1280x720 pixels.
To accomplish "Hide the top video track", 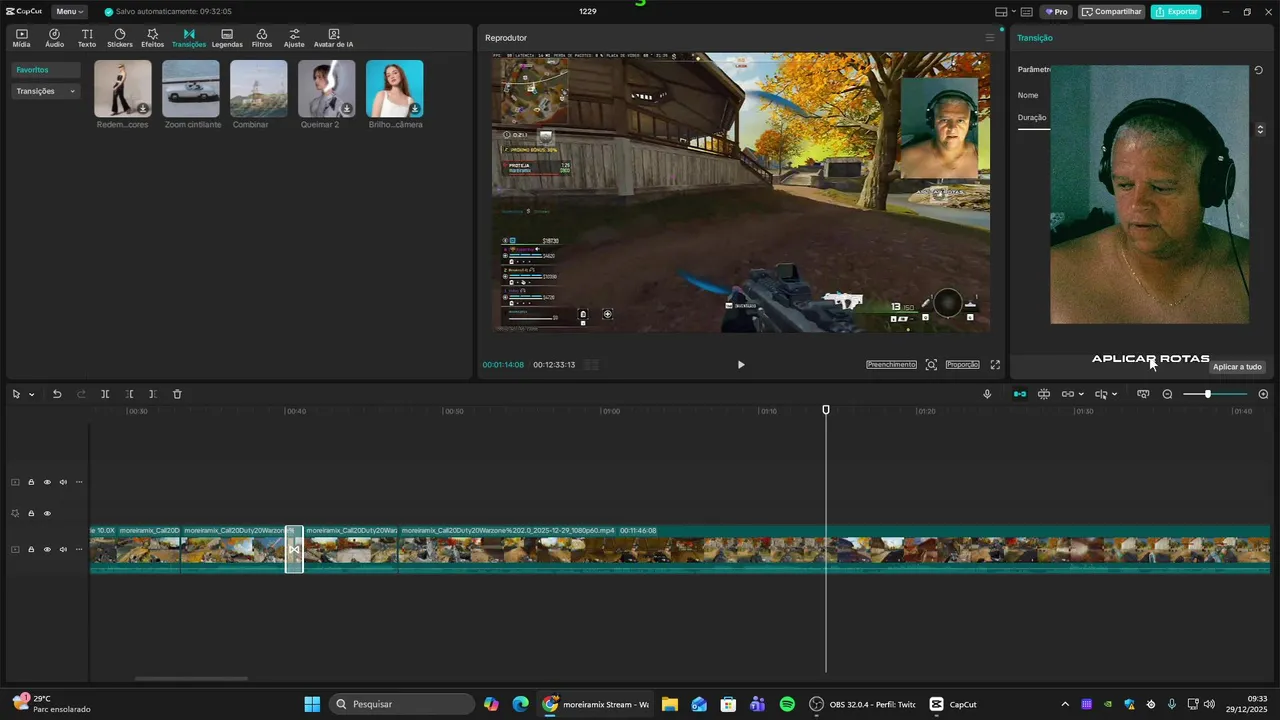I will [47, 482].
